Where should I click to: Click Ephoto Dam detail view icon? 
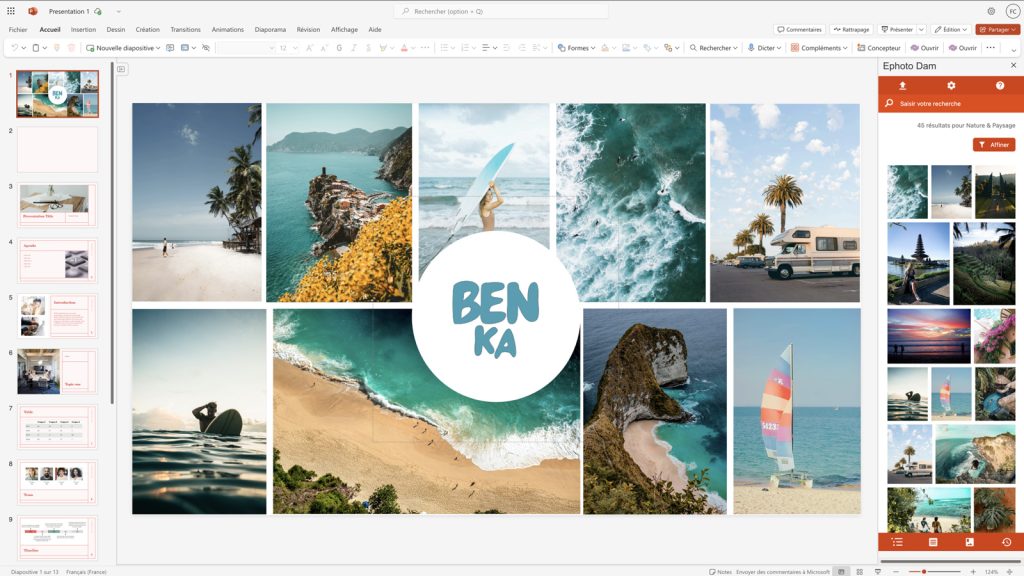tap(933, 542)
